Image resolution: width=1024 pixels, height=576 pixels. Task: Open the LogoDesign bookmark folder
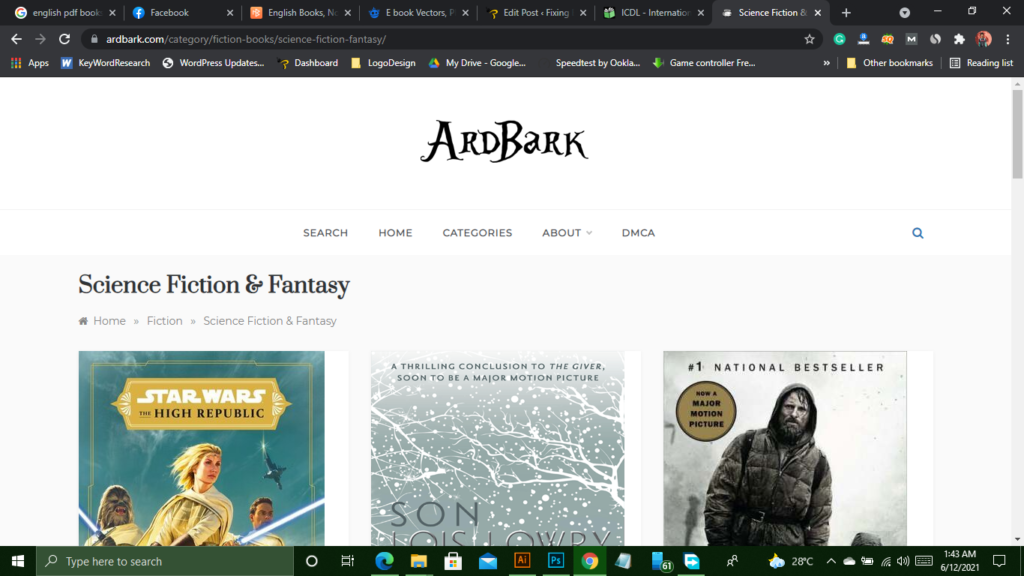383,63
